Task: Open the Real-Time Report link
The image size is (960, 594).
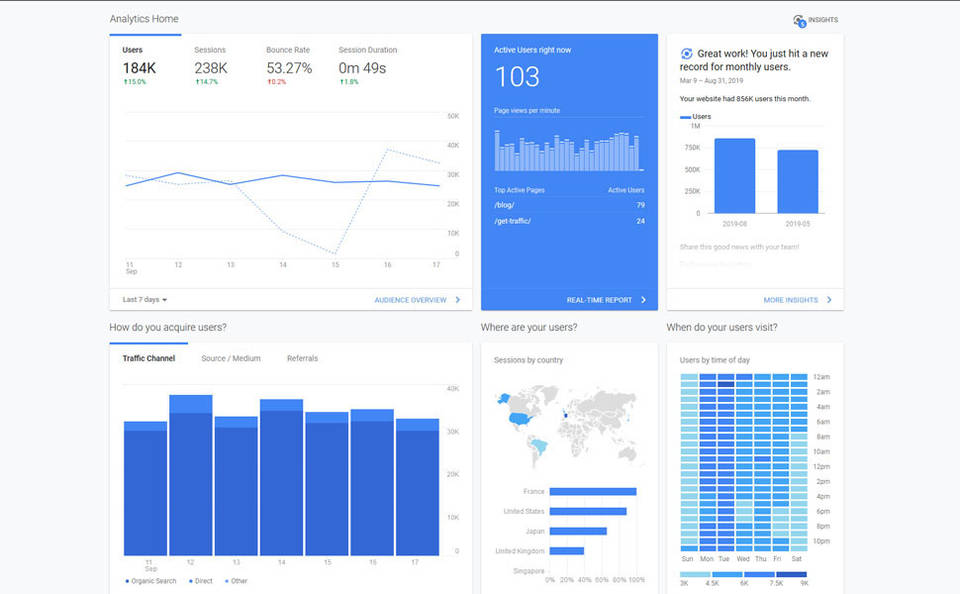Action: (x=599, y=300)
